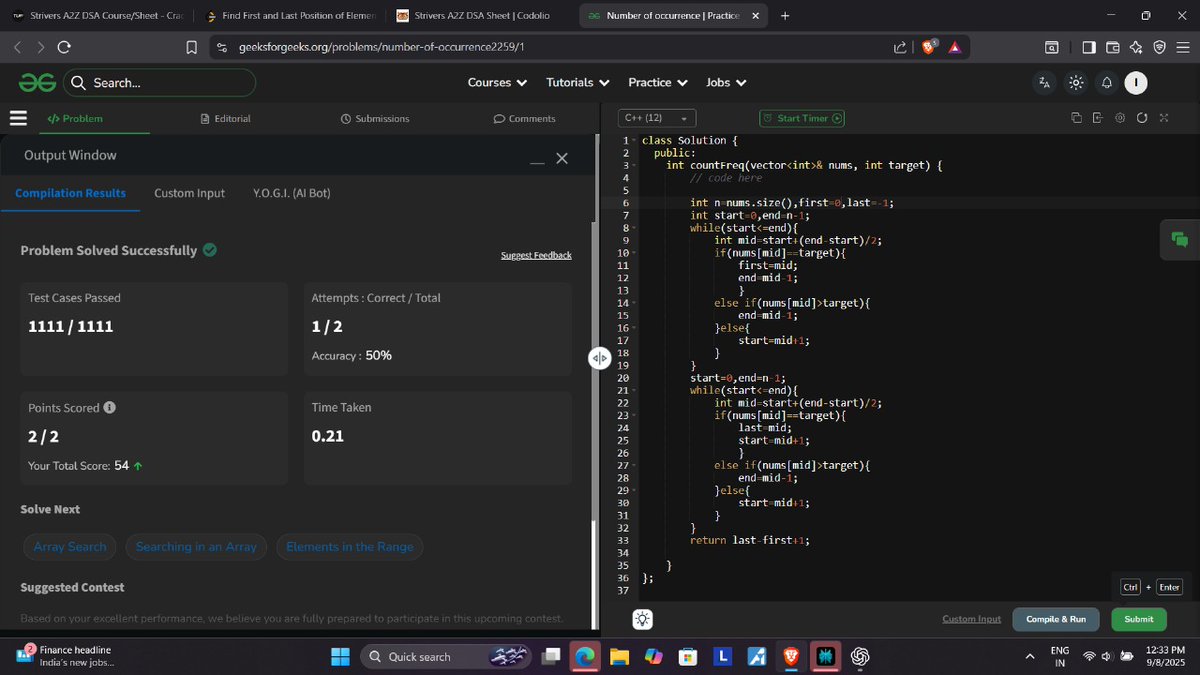Click the GeeksforGeeks logo
The height and width of the screenshot is (675, 1200).
click(36, 82)
